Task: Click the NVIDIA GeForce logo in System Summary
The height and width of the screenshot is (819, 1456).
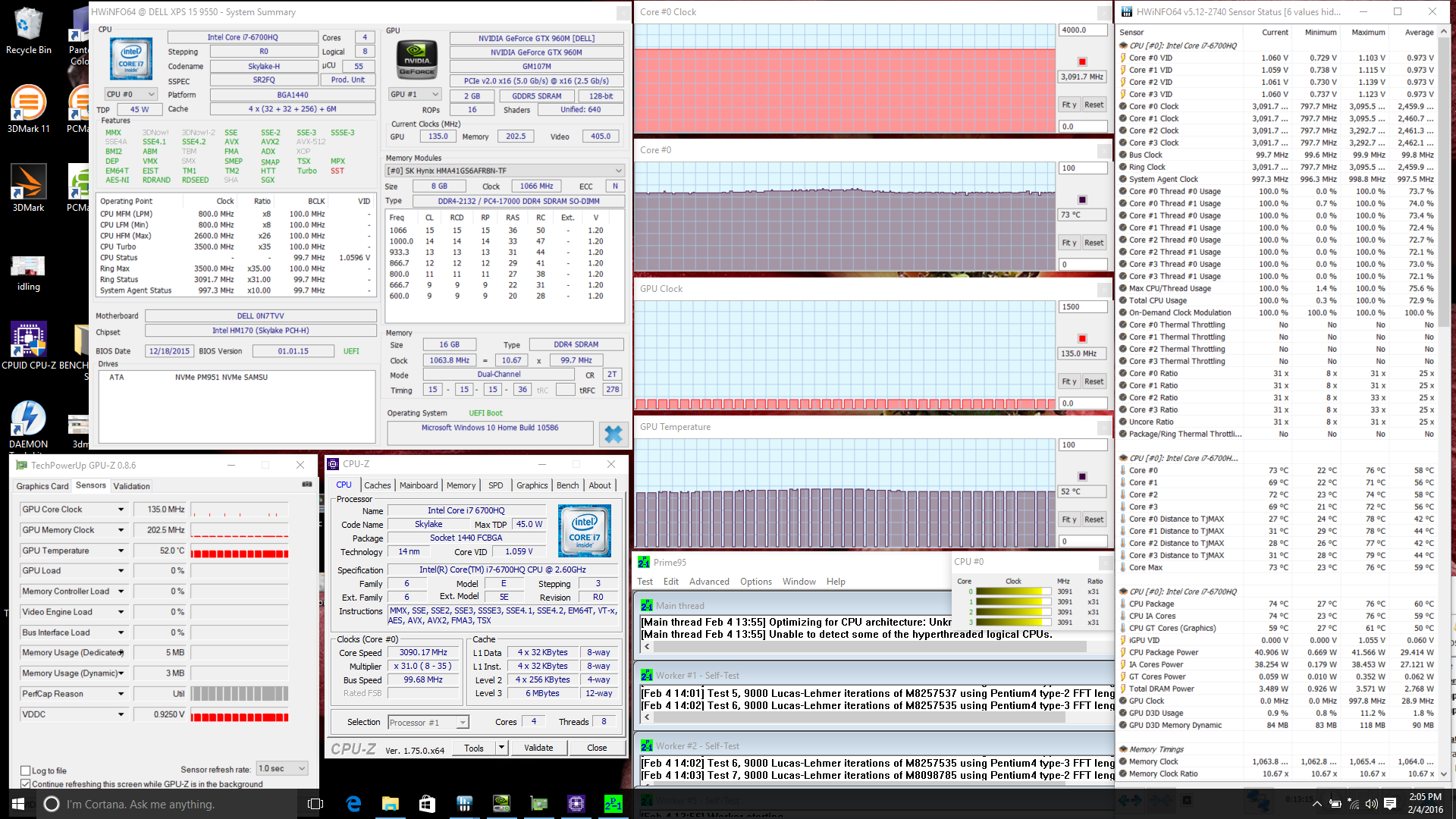Action: click(x=417, y=58)
